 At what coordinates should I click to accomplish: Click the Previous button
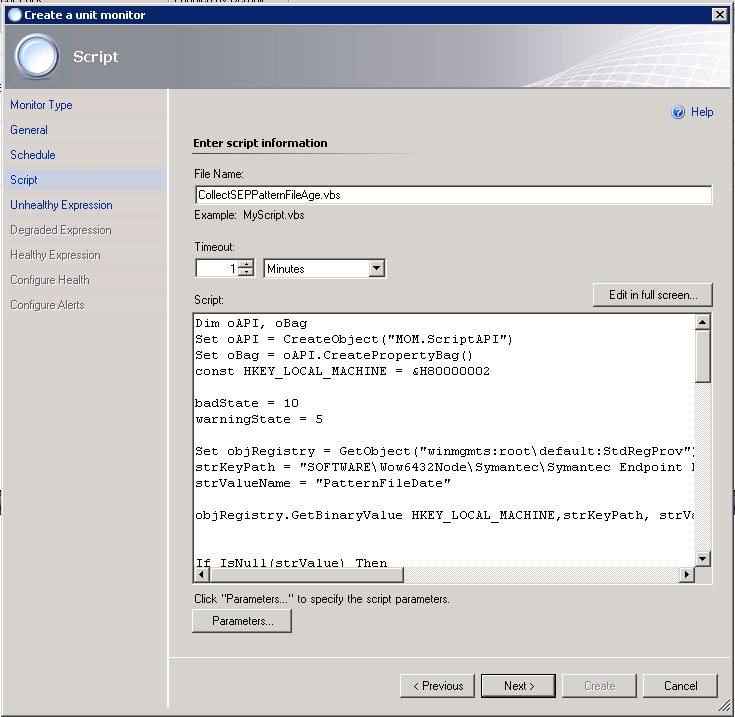click(437, 686)
